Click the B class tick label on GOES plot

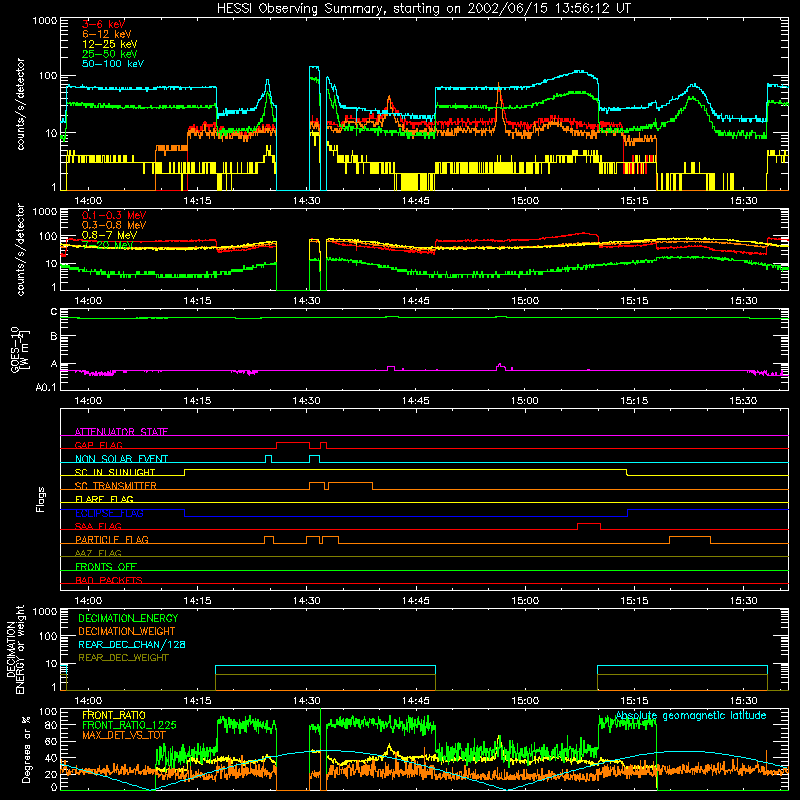coord(54,337)
